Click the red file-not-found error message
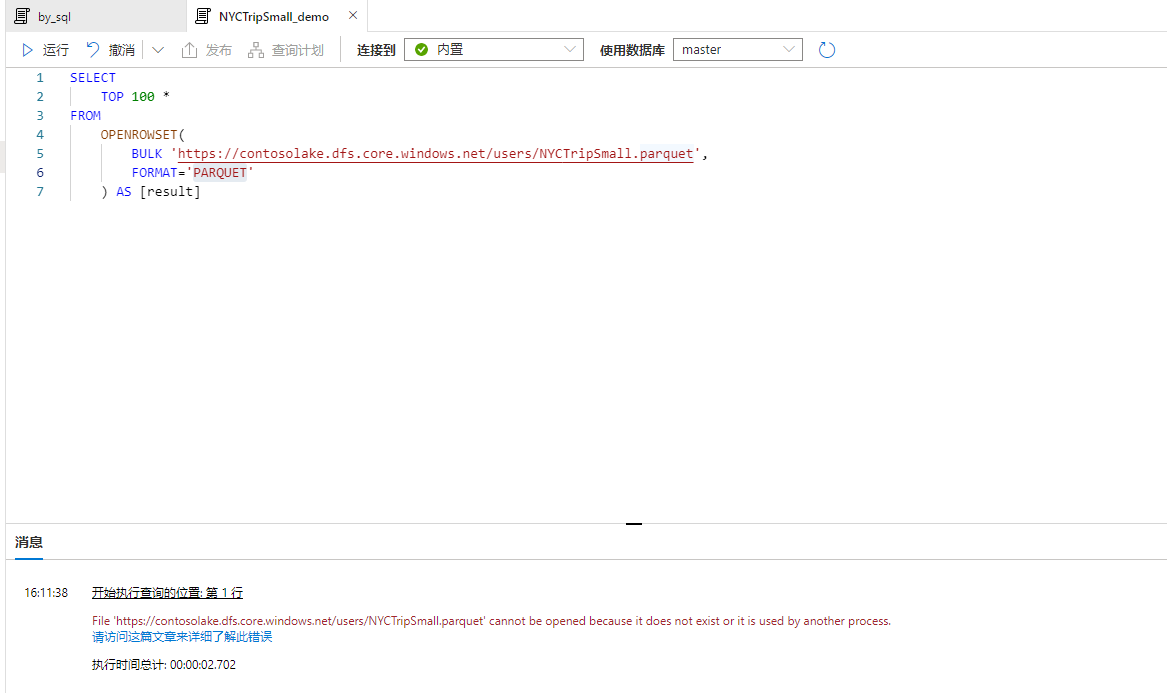The height and width of the screenshot is (693, 1167). 491,621
